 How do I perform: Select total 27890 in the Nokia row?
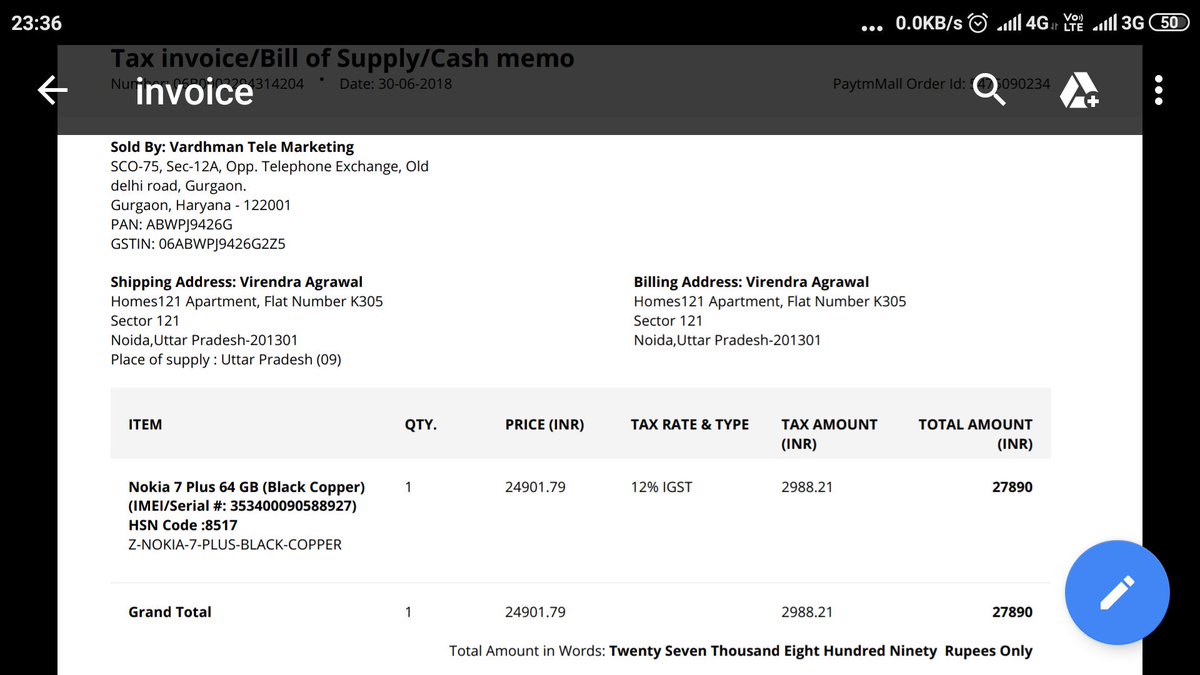[1012, 487]
